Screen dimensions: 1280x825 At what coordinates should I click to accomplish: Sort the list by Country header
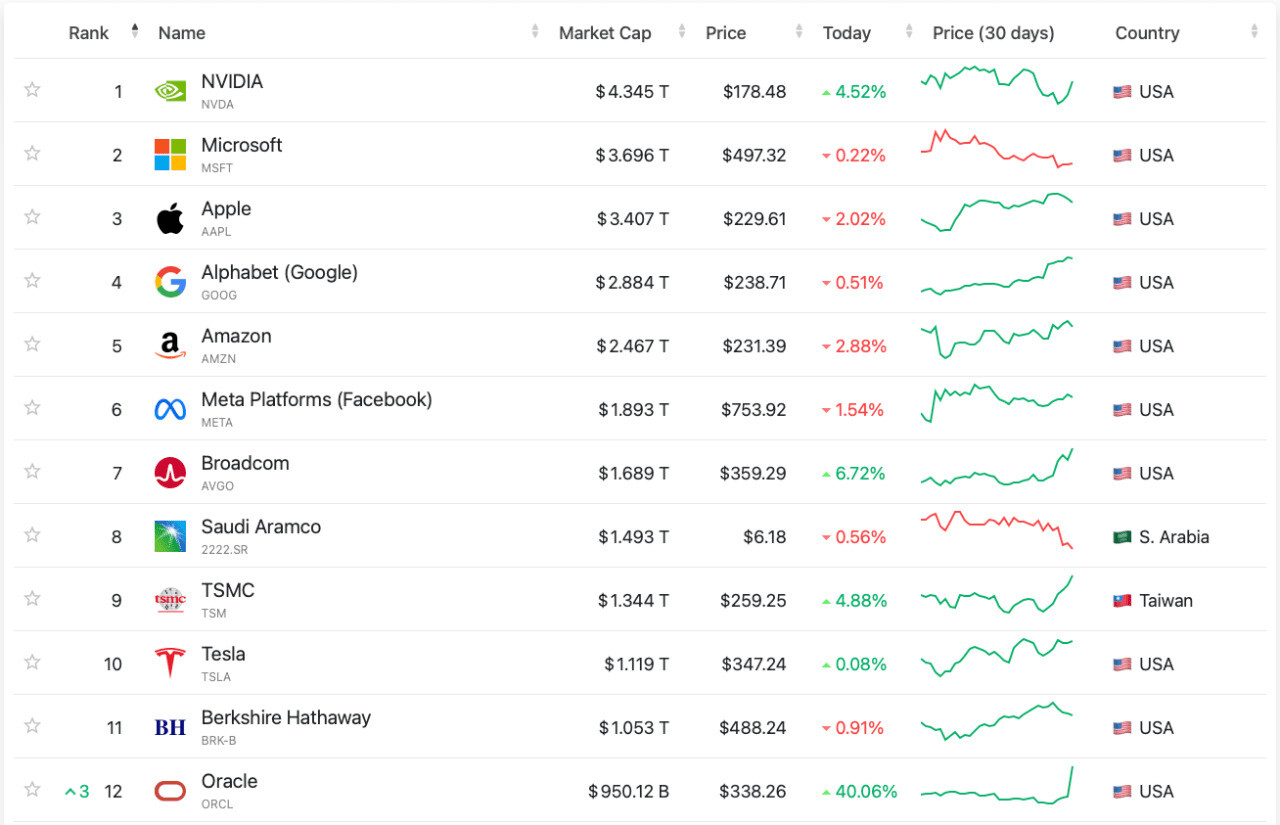point(1147,33)
